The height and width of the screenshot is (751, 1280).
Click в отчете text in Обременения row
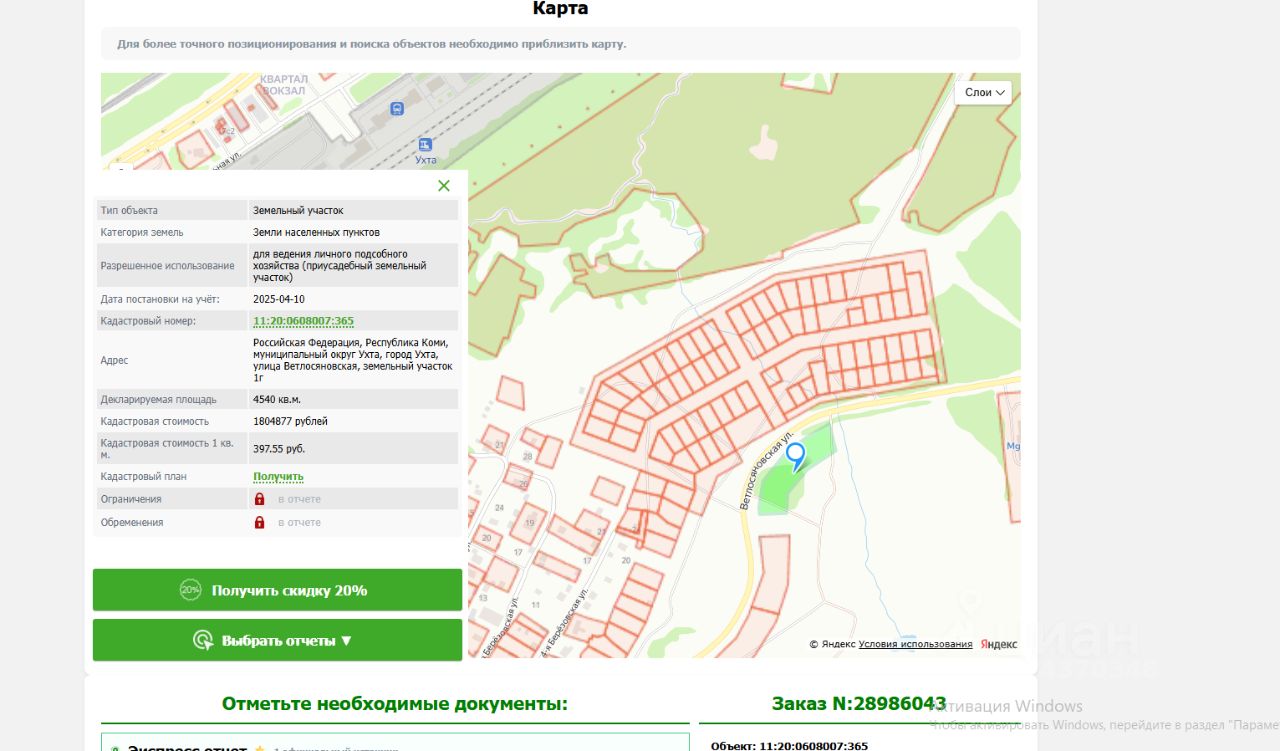tap(299, 522)
